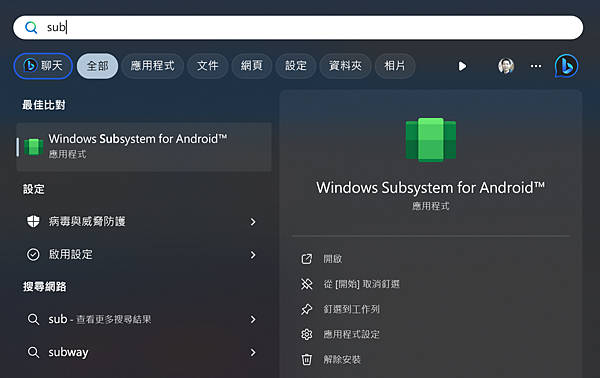This screenshot has height=378, width=600.
Task: Expand the 病毒與威脅防護 result chevron
Action: pos(253,222)
